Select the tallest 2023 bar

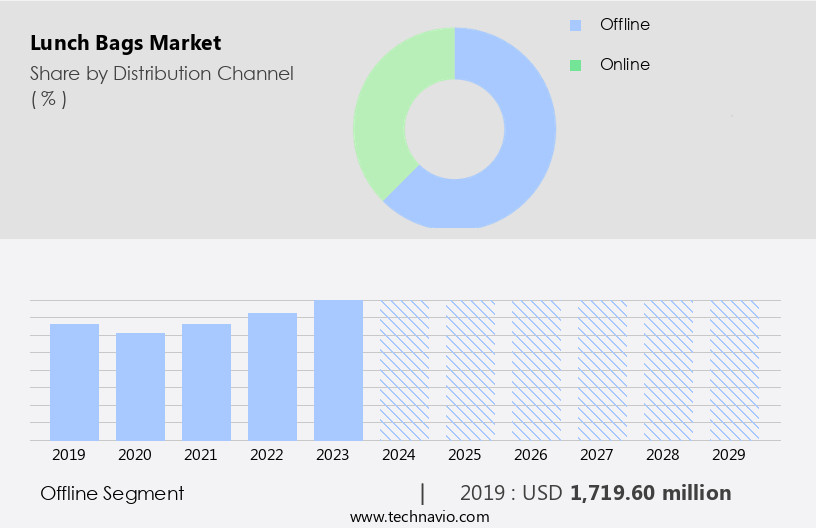[338, 370]
